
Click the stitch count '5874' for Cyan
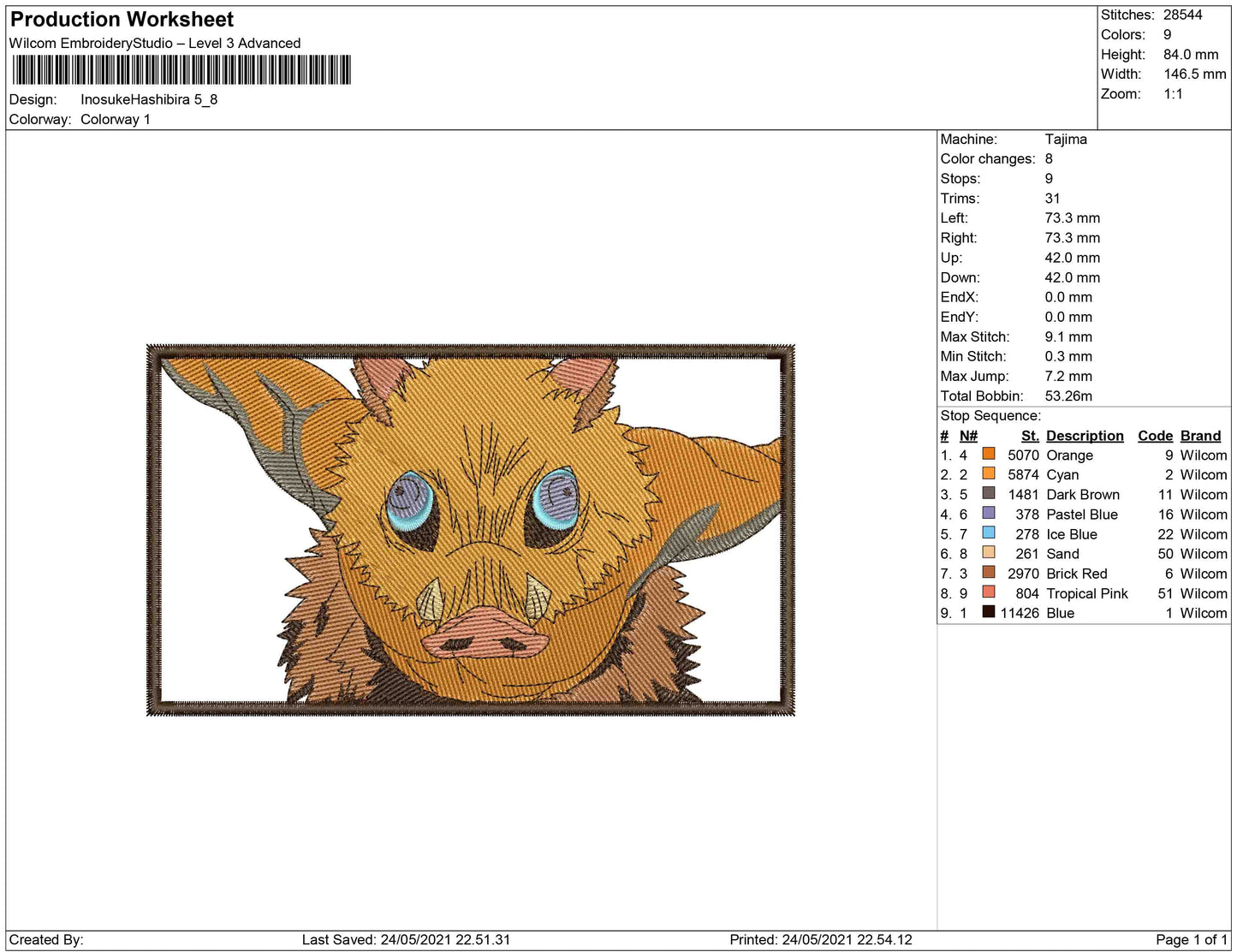tap(1023, 474)
